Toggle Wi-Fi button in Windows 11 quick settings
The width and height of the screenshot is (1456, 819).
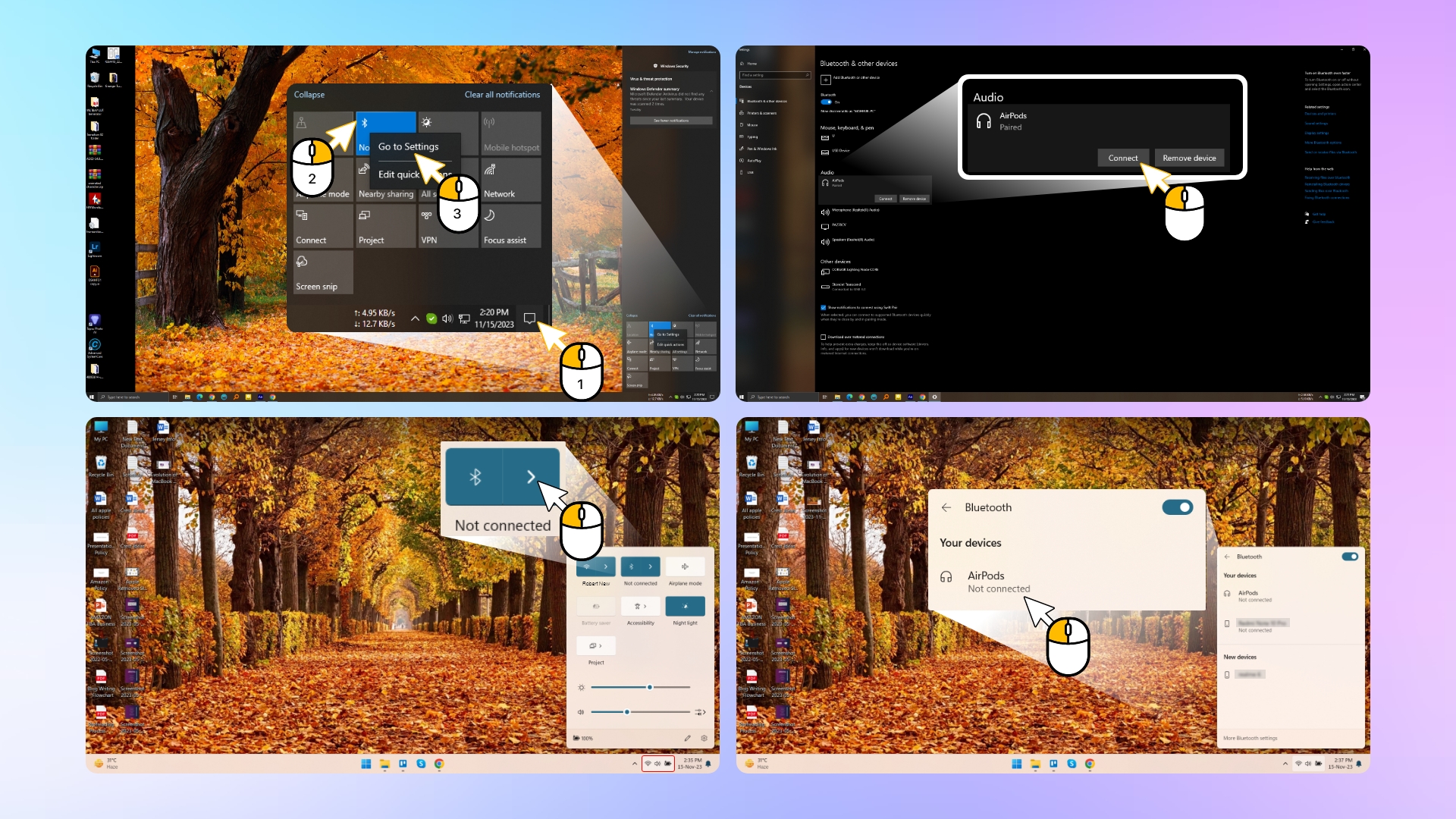pos(586,566)
